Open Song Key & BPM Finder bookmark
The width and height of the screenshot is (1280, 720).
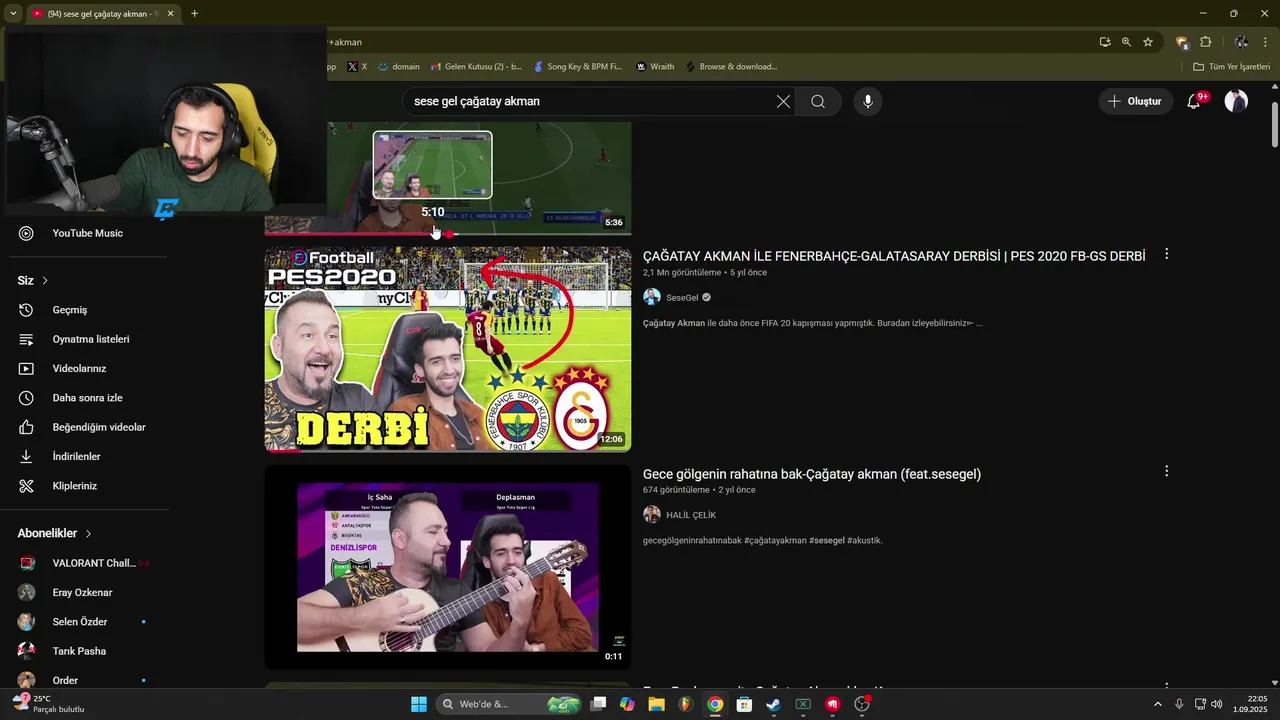point(578,67)
